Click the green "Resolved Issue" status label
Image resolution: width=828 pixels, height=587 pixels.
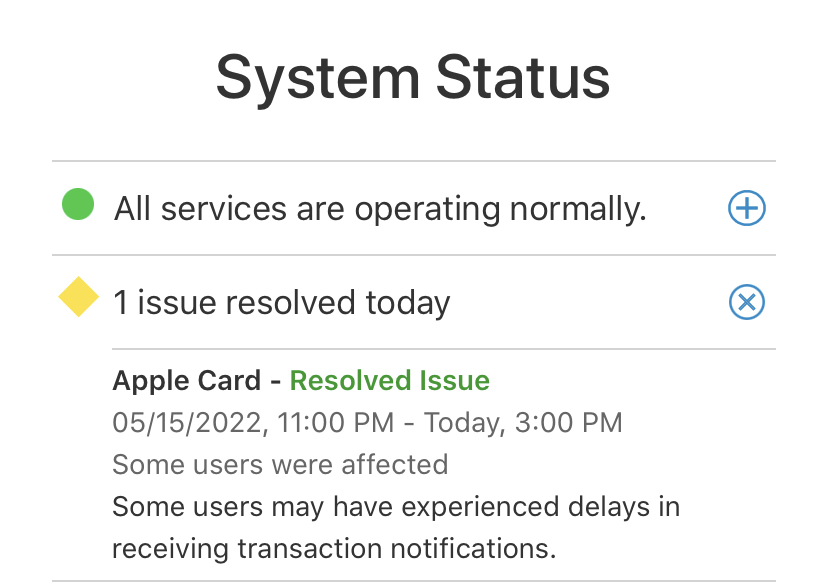[390, 381]
